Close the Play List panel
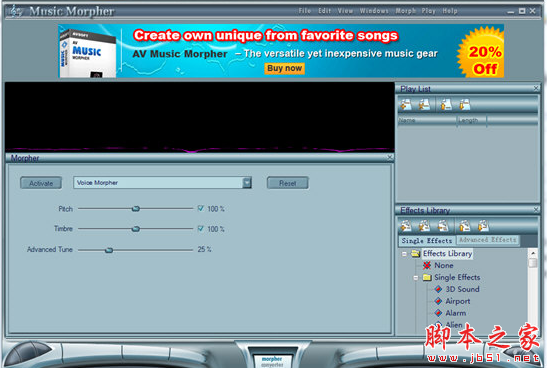 click(x=536, y=88)
